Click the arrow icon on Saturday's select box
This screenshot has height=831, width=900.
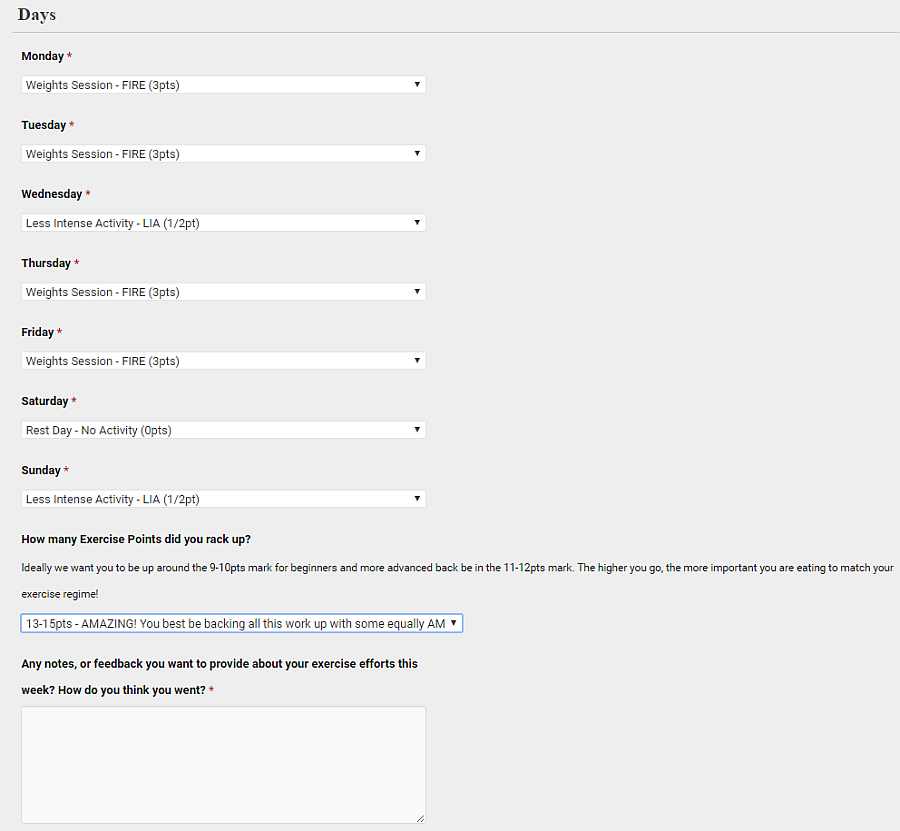point(417,430)
